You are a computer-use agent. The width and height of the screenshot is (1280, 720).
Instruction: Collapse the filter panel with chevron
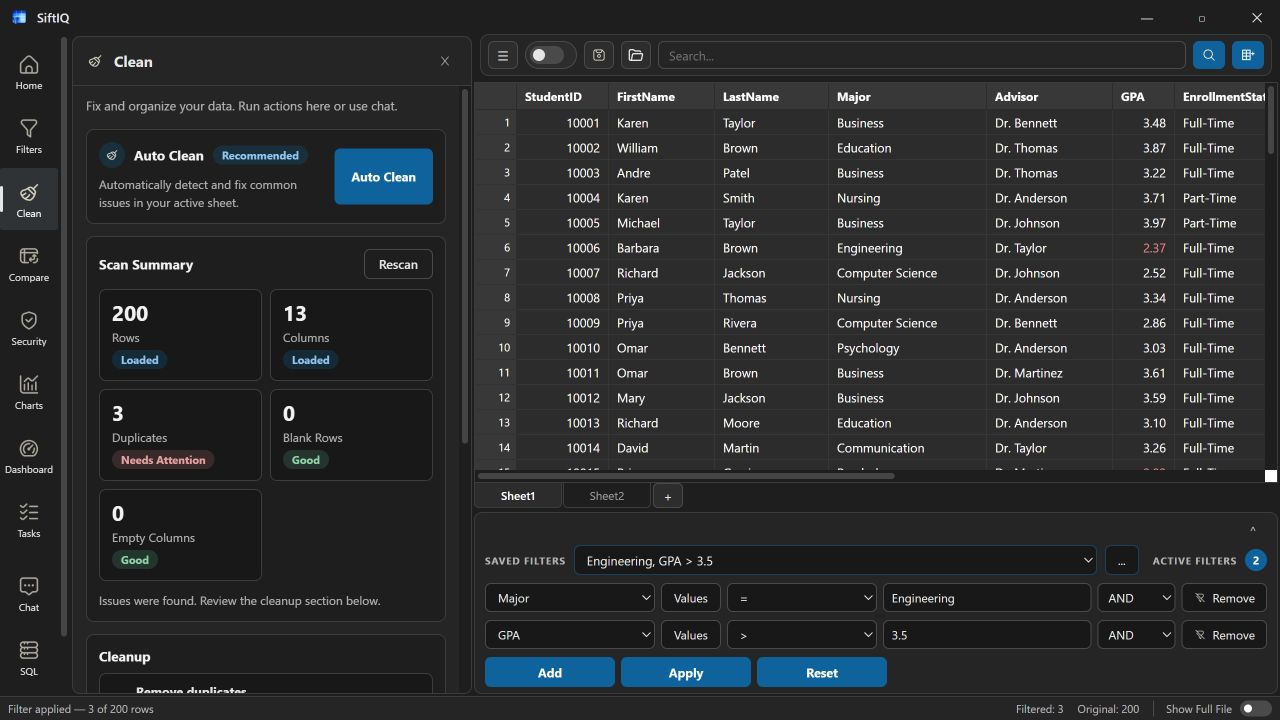[1252, 529]
